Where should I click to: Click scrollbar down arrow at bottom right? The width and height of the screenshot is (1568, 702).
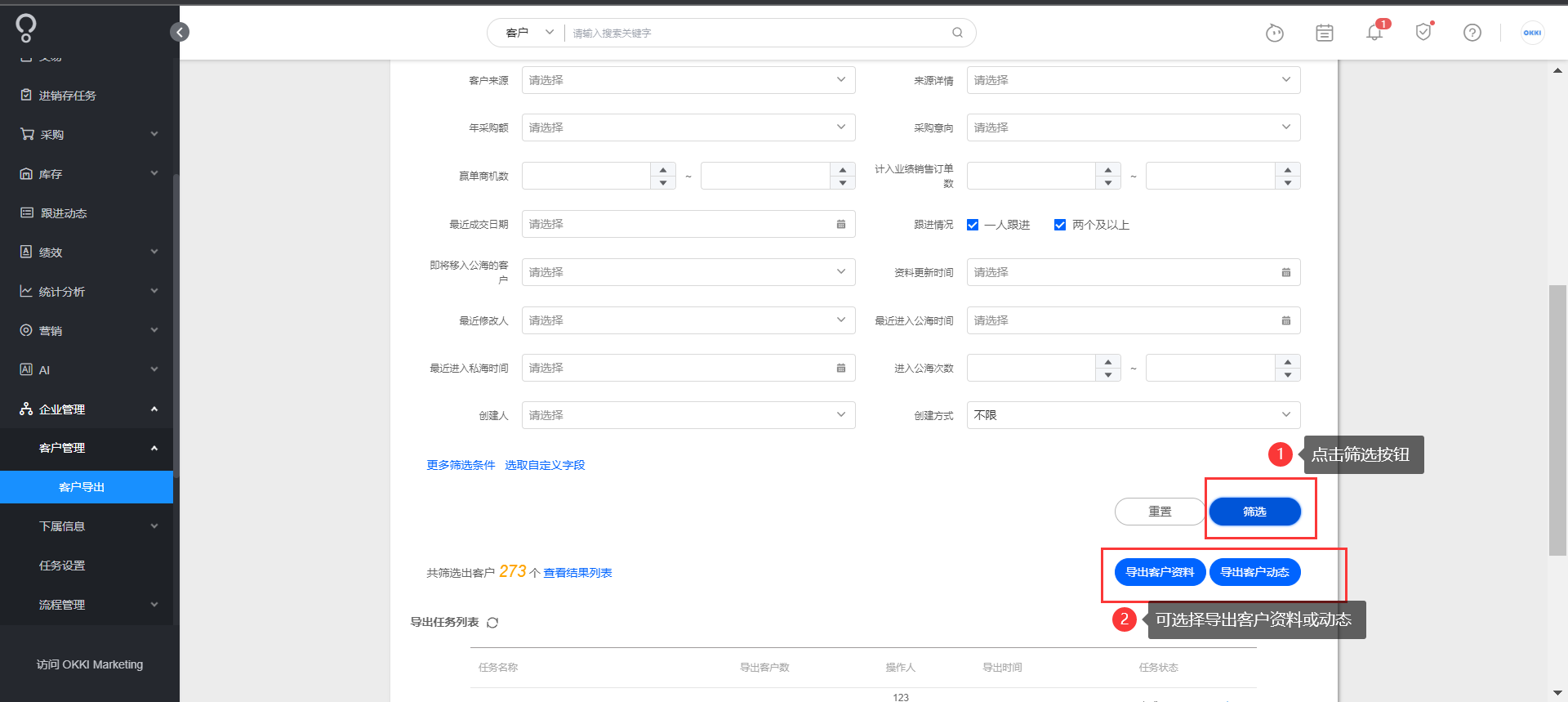1557,693
